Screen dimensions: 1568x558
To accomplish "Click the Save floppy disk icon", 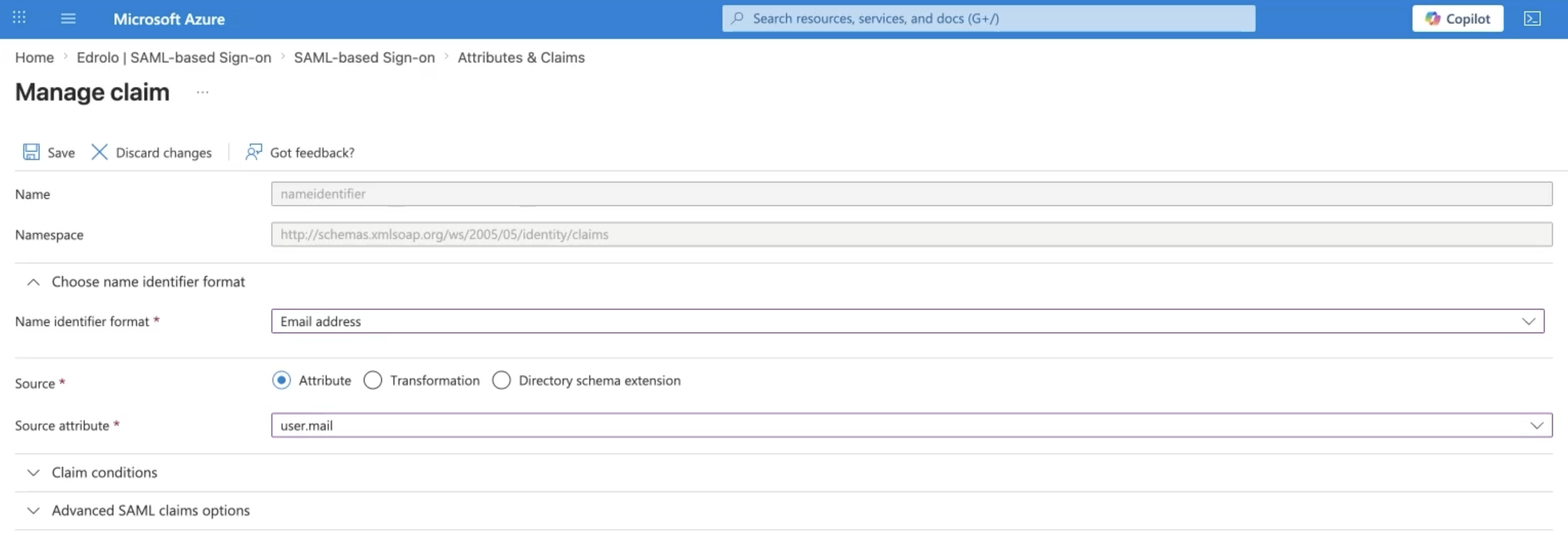I will tap(31, 152).
